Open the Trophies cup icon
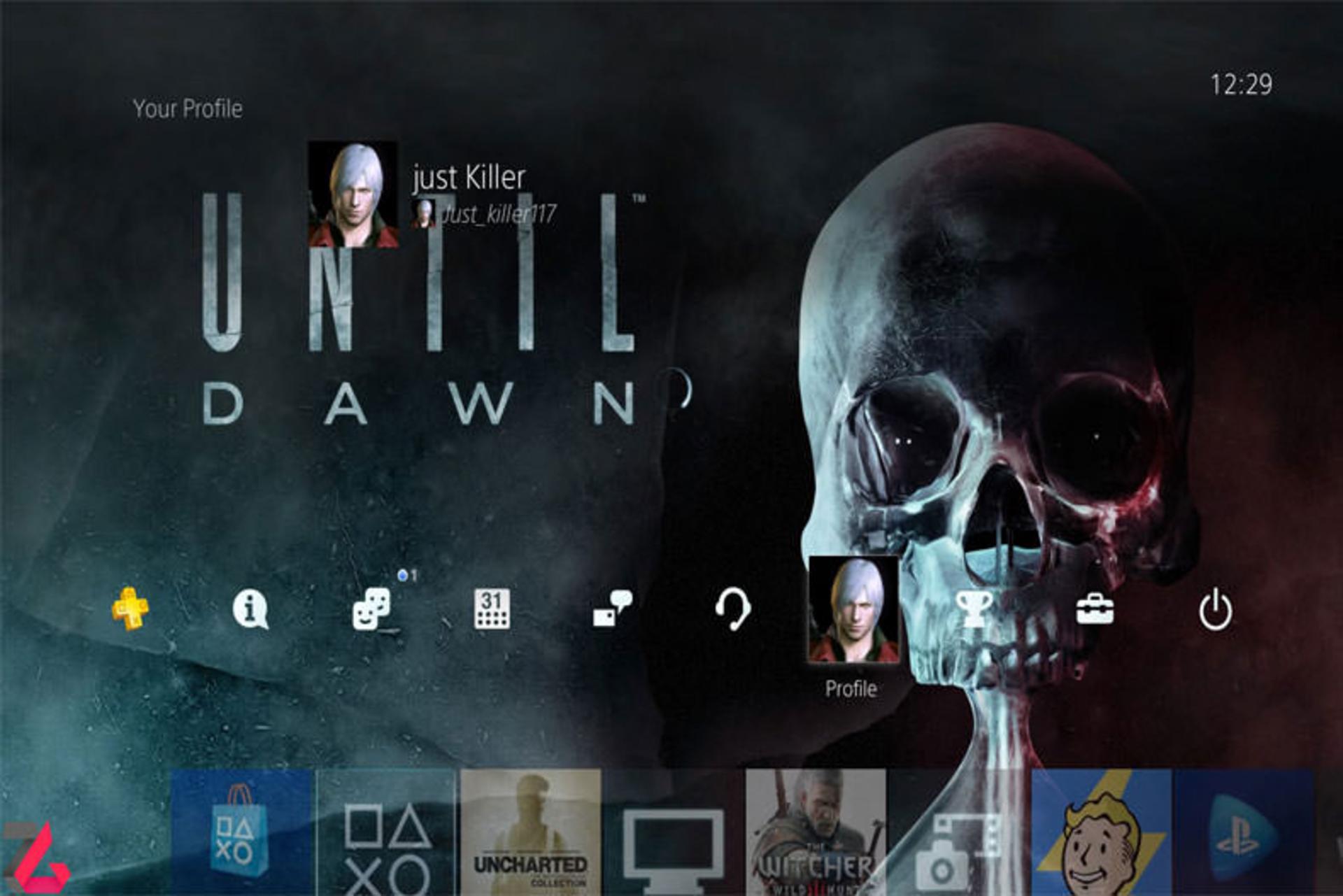This screenshot has height=896, width=1343. pos(974,609)
